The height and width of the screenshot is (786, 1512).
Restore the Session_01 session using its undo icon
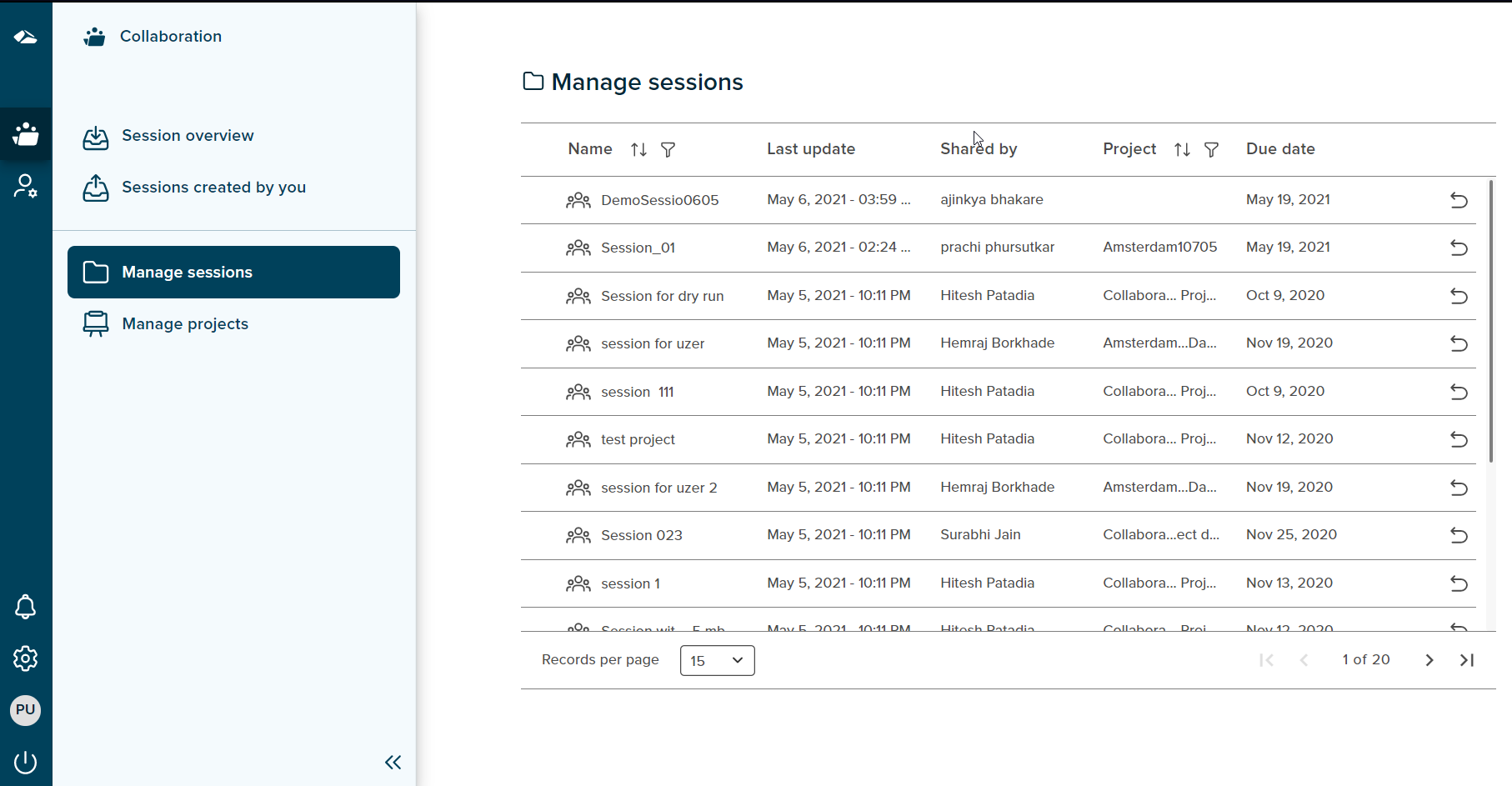click(1459, 248)
